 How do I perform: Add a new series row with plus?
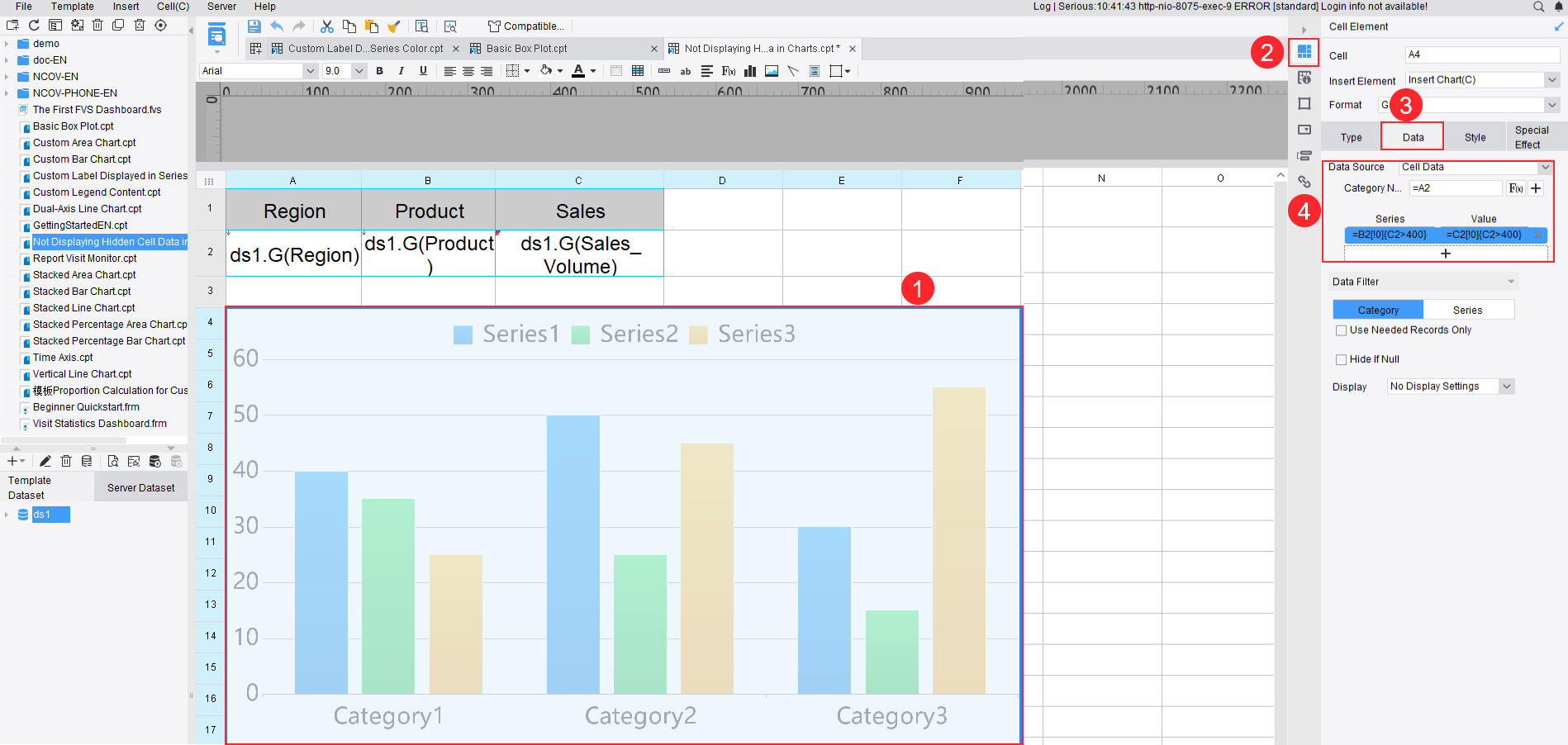tap(1446, 254)
